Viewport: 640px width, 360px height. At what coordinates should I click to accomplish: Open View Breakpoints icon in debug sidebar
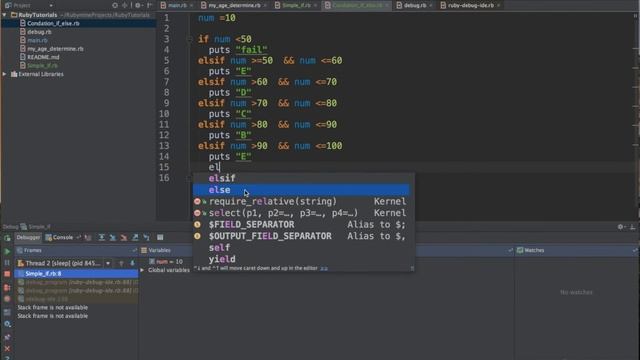click(x=7, y=287)
